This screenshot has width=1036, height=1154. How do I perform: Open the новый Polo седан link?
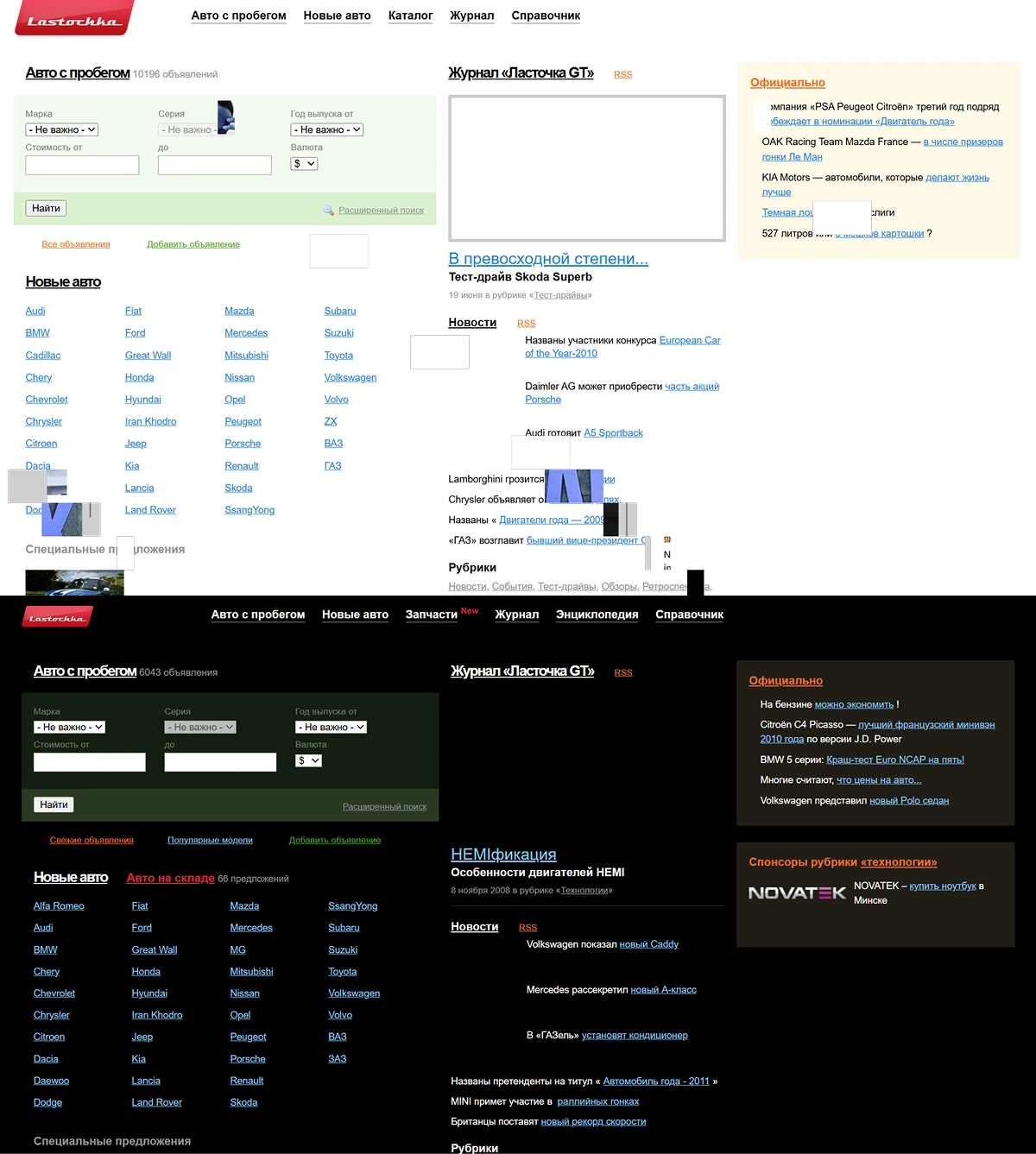click(909, 801)
